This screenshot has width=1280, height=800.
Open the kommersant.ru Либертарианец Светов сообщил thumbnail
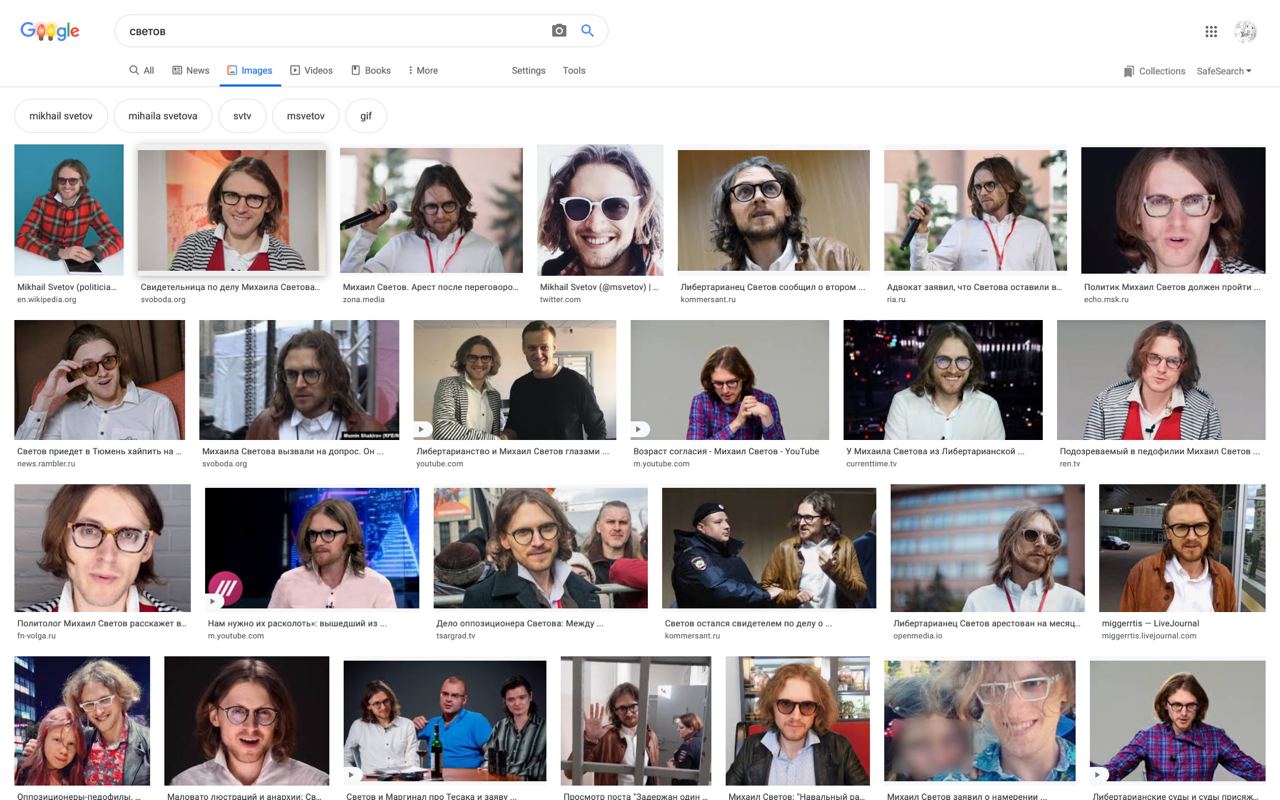774,211
